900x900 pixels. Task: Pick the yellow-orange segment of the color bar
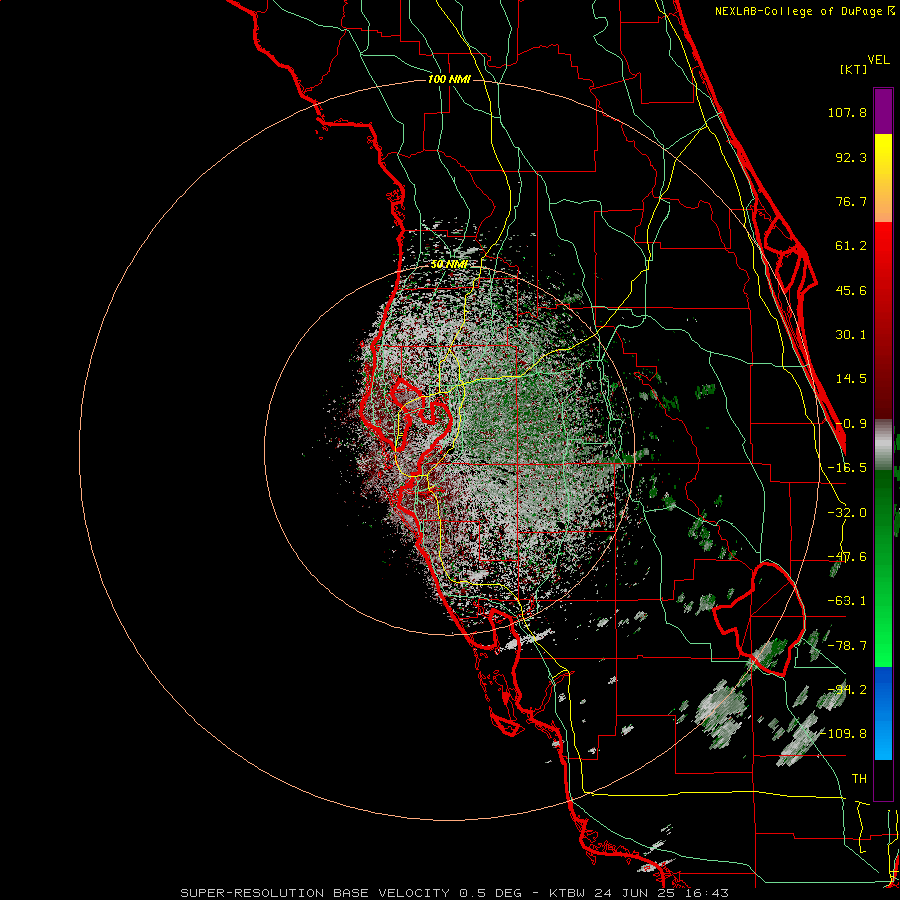coord(883,178)
